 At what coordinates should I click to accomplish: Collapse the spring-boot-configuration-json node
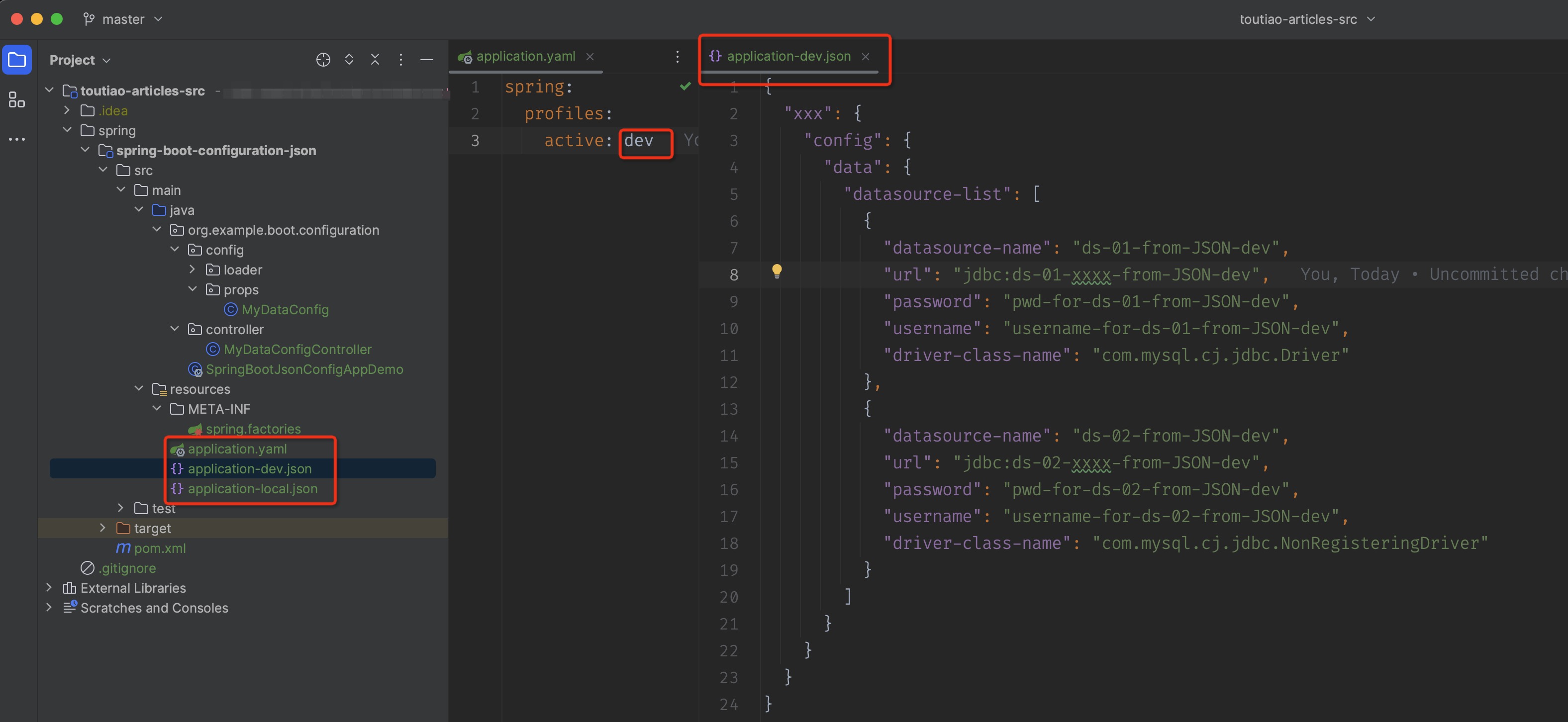85,150
